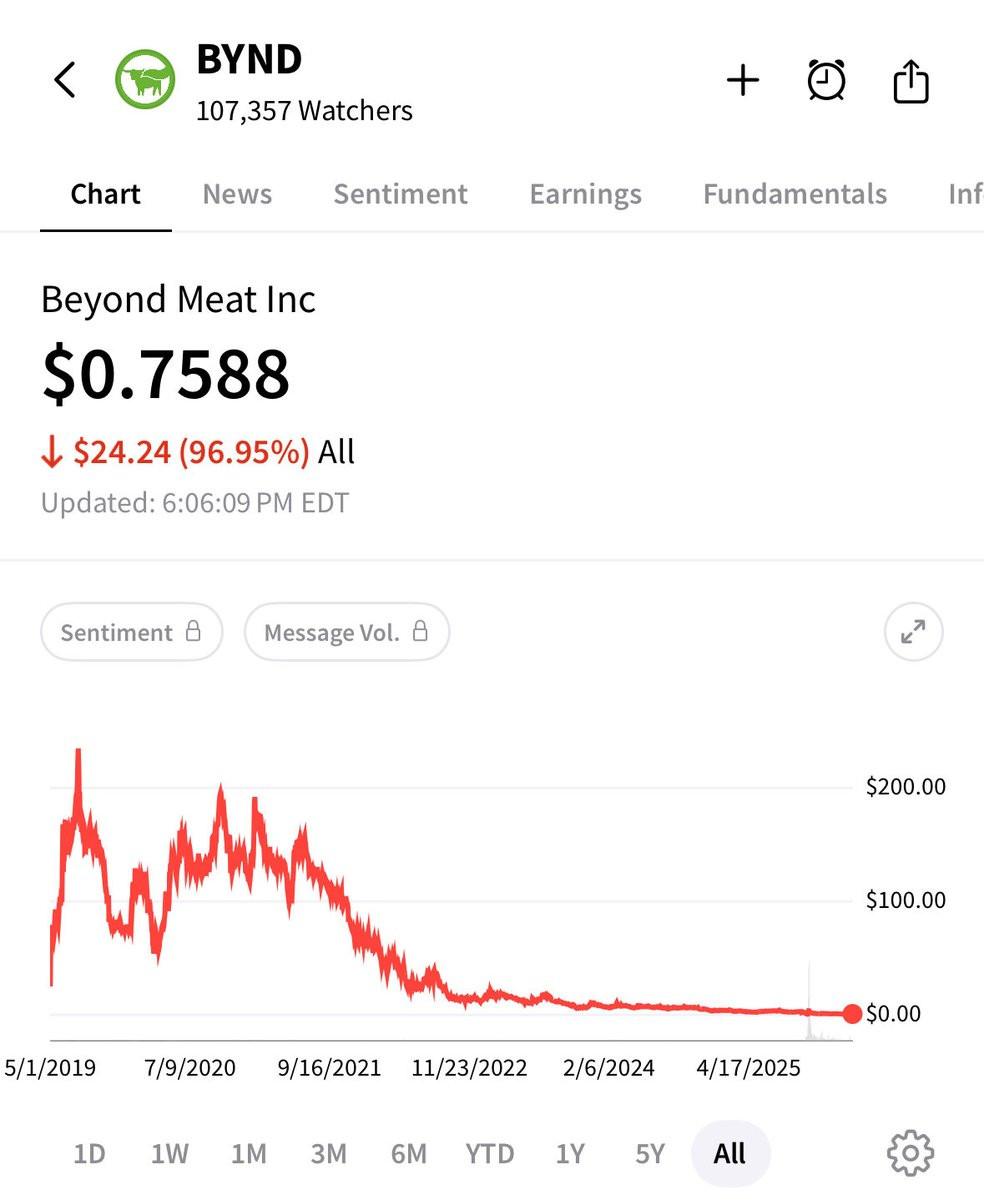Image resolution: width=984 pixels, height=1200 pixels.
Task: Expand chart to fullscreen with arrows icon
Action: pyautogui.click(x=913, y=632)
